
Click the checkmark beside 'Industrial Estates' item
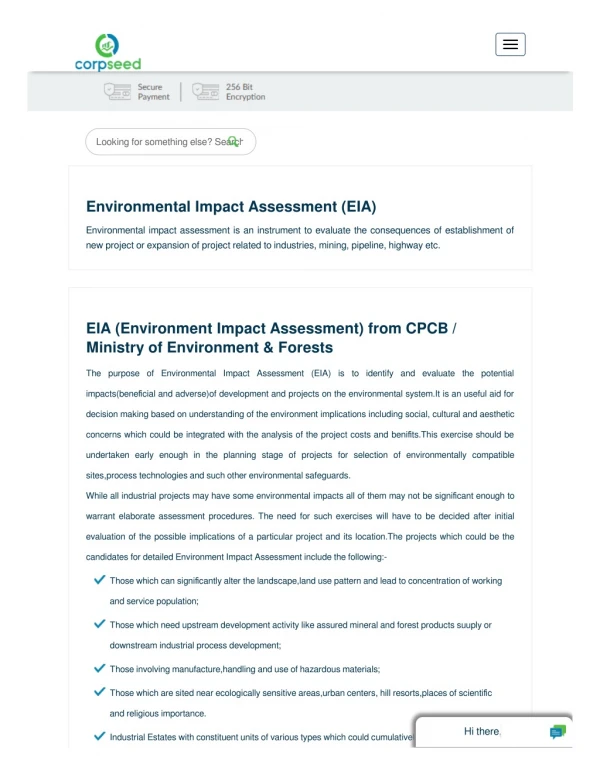99,736
